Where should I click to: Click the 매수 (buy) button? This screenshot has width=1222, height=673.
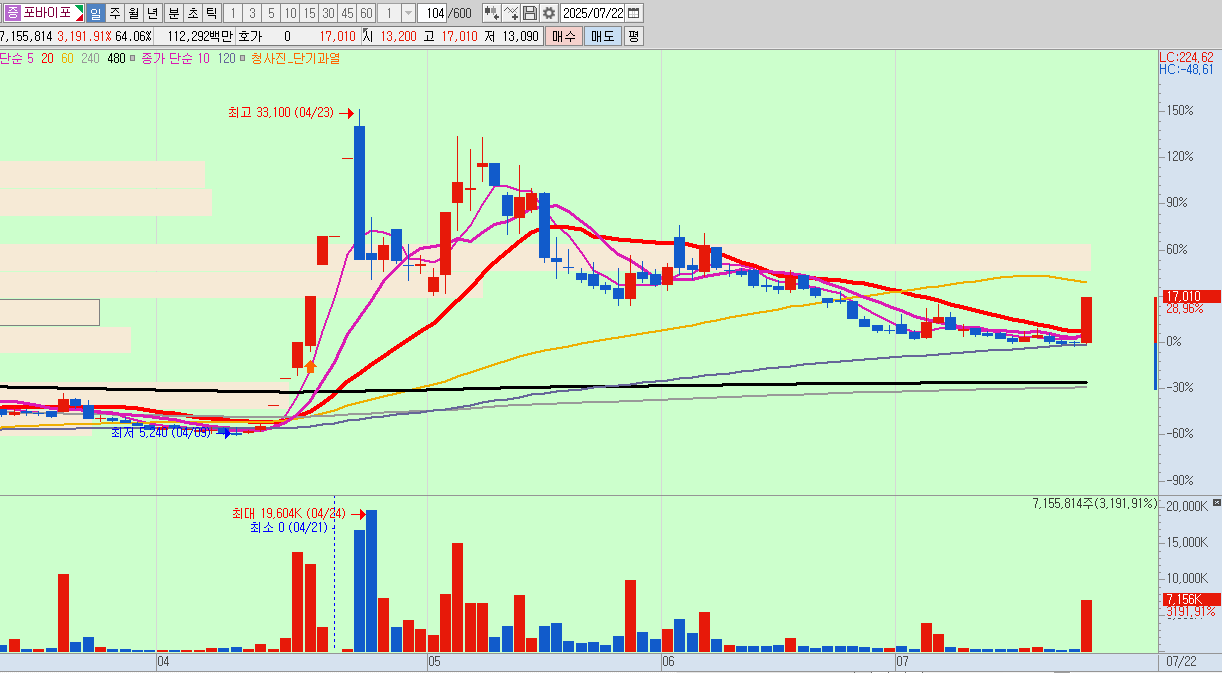(564, 36)
